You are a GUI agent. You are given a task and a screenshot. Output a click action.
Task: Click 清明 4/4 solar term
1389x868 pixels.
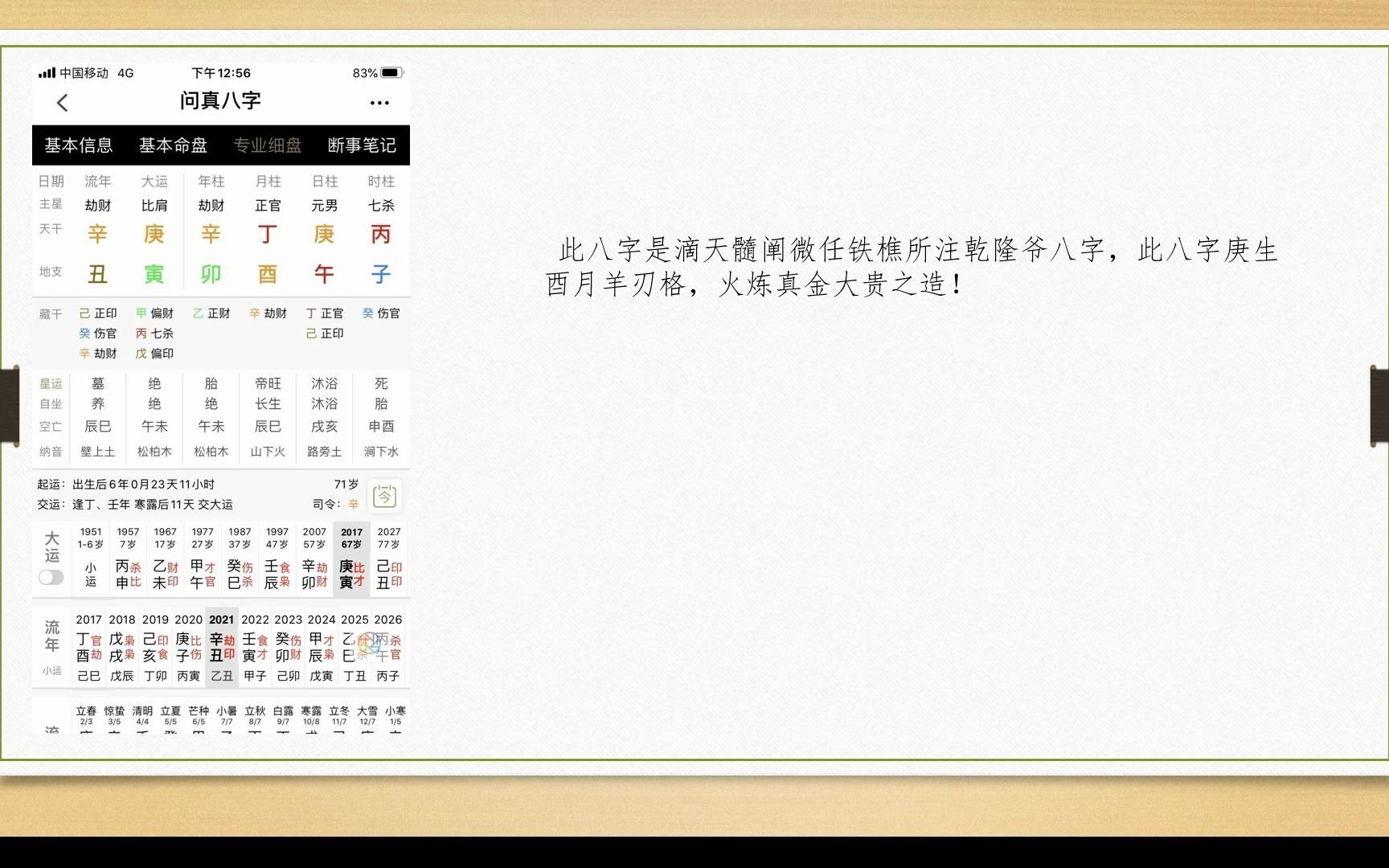[142, 715]
